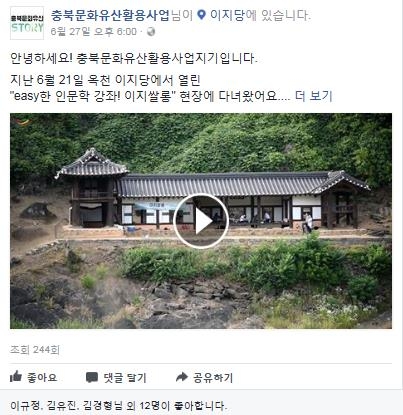
Task: Open the 충북문화유산 STORY profile picture
Action: pyautogui.click(x=27, y=23)
